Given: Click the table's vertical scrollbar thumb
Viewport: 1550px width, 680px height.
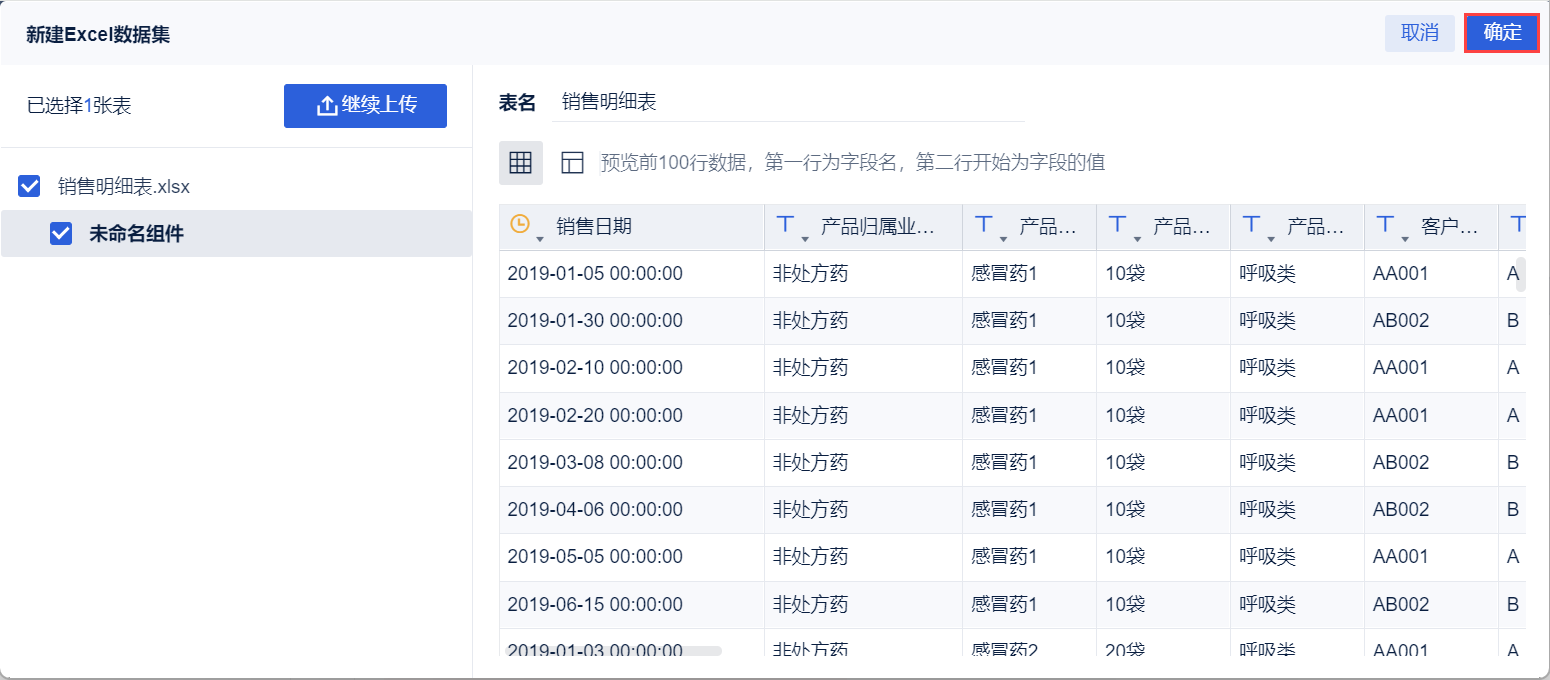Looking at the screenshot, I should 1521,274.
